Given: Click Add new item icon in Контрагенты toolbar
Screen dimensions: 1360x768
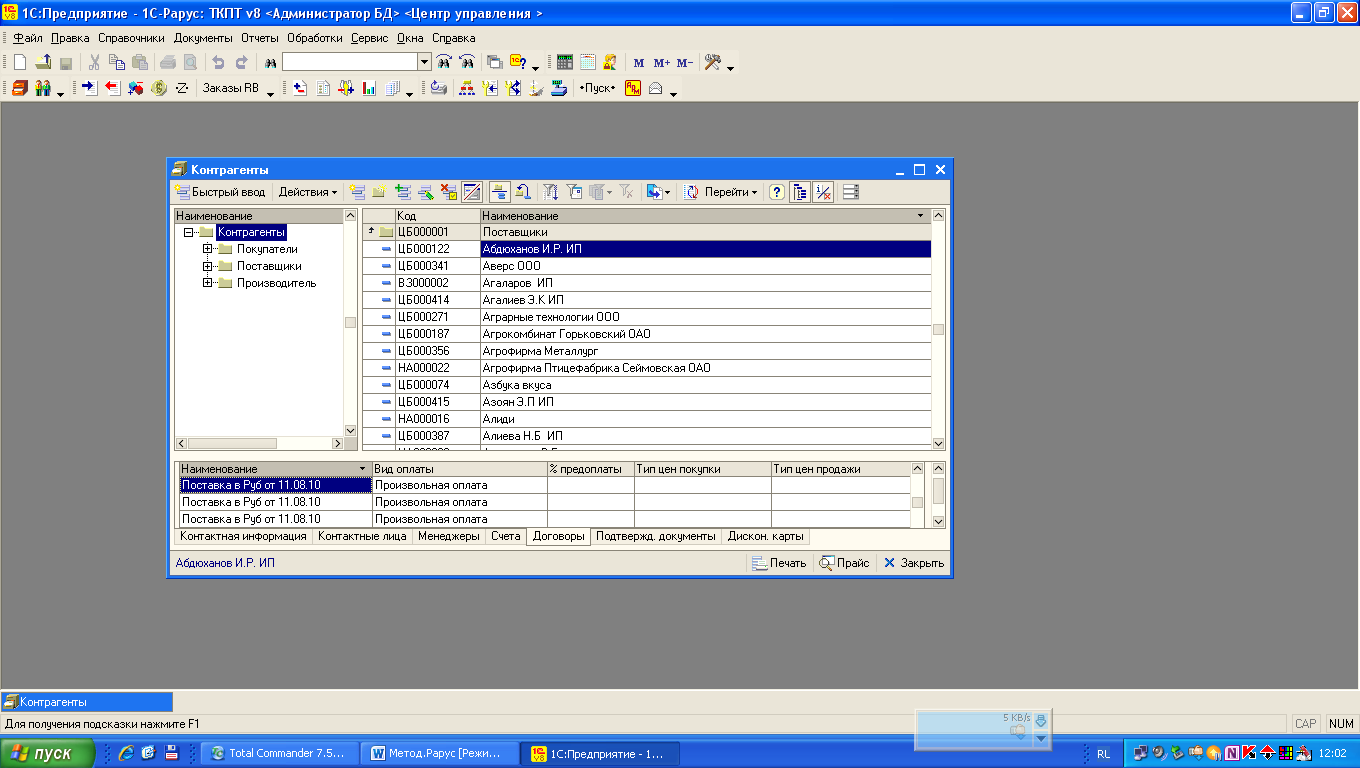Looking at the screenshot, I should pos(356,192).
